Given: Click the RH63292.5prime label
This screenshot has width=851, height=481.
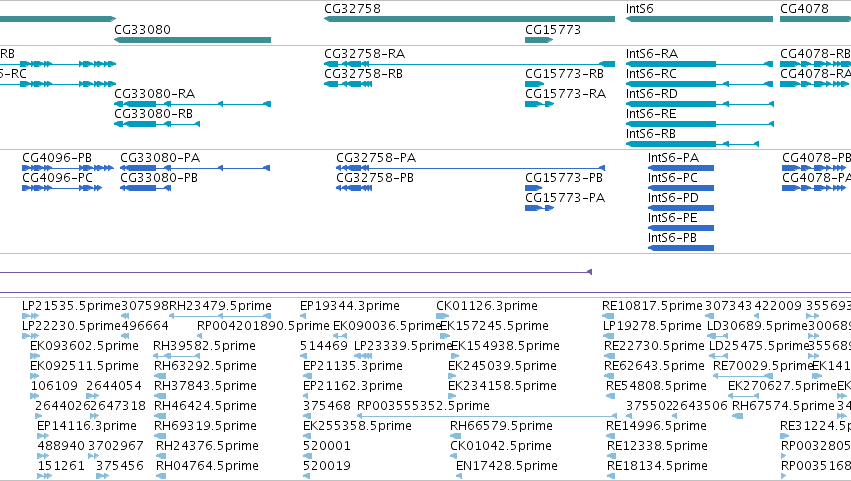Looking at the screenshot, I should tap(205, 366).
